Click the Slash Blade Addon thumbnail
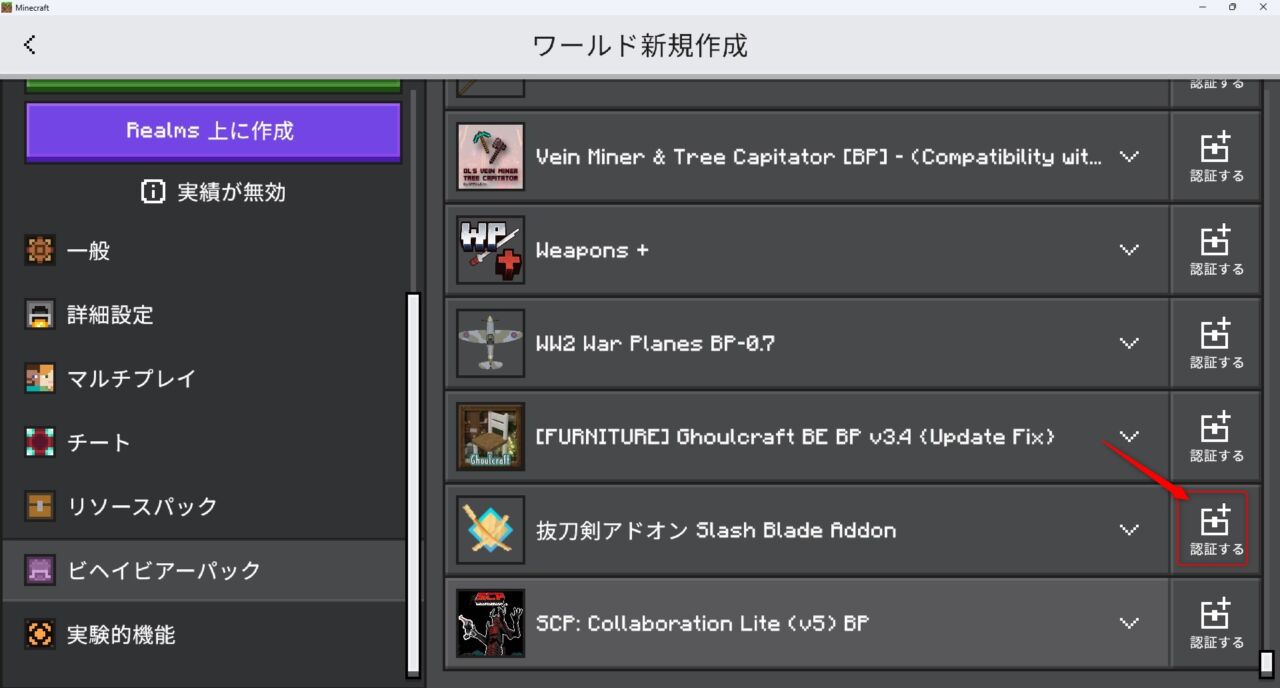Screen dimensions: 1280x688 tap(490, 530)
